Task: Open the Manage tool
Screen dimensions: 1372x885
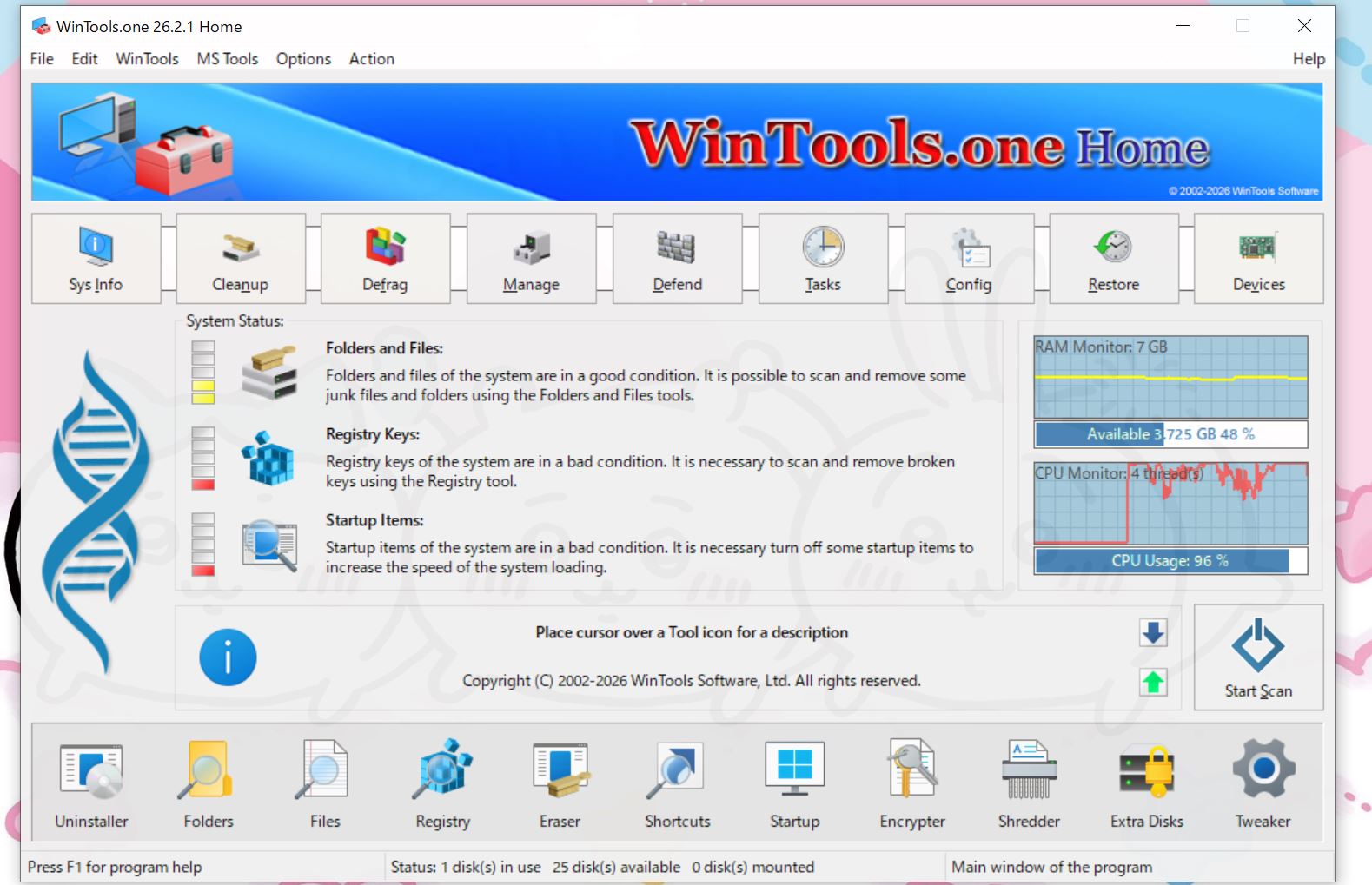Action: coord(532,258)
